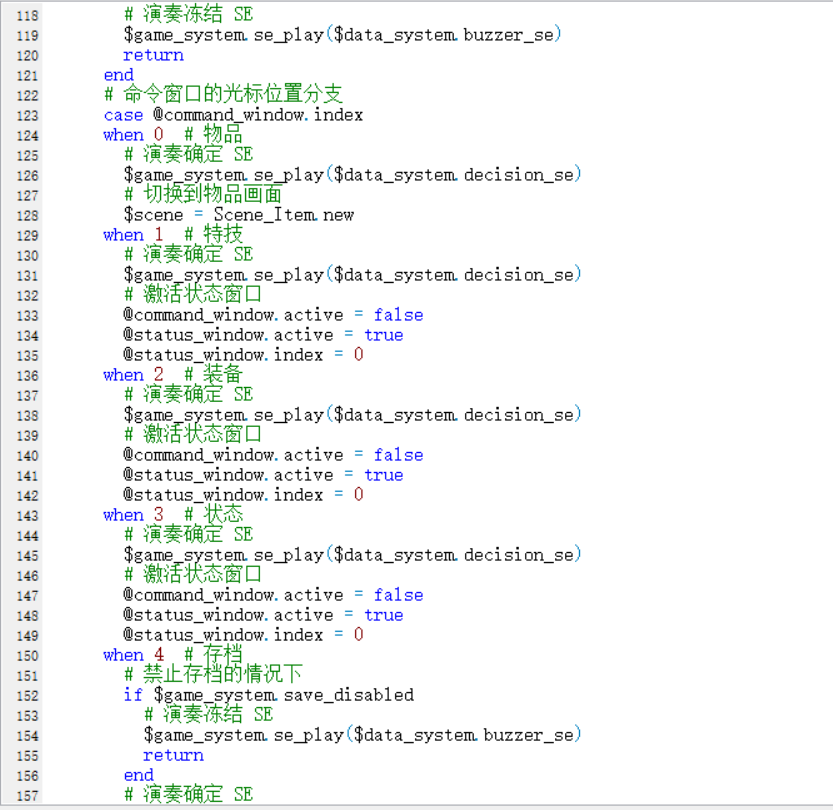Click the 'when 3 # 状态' line
Viewport: 833px width, 810px height.
click(x=173, y=515)
